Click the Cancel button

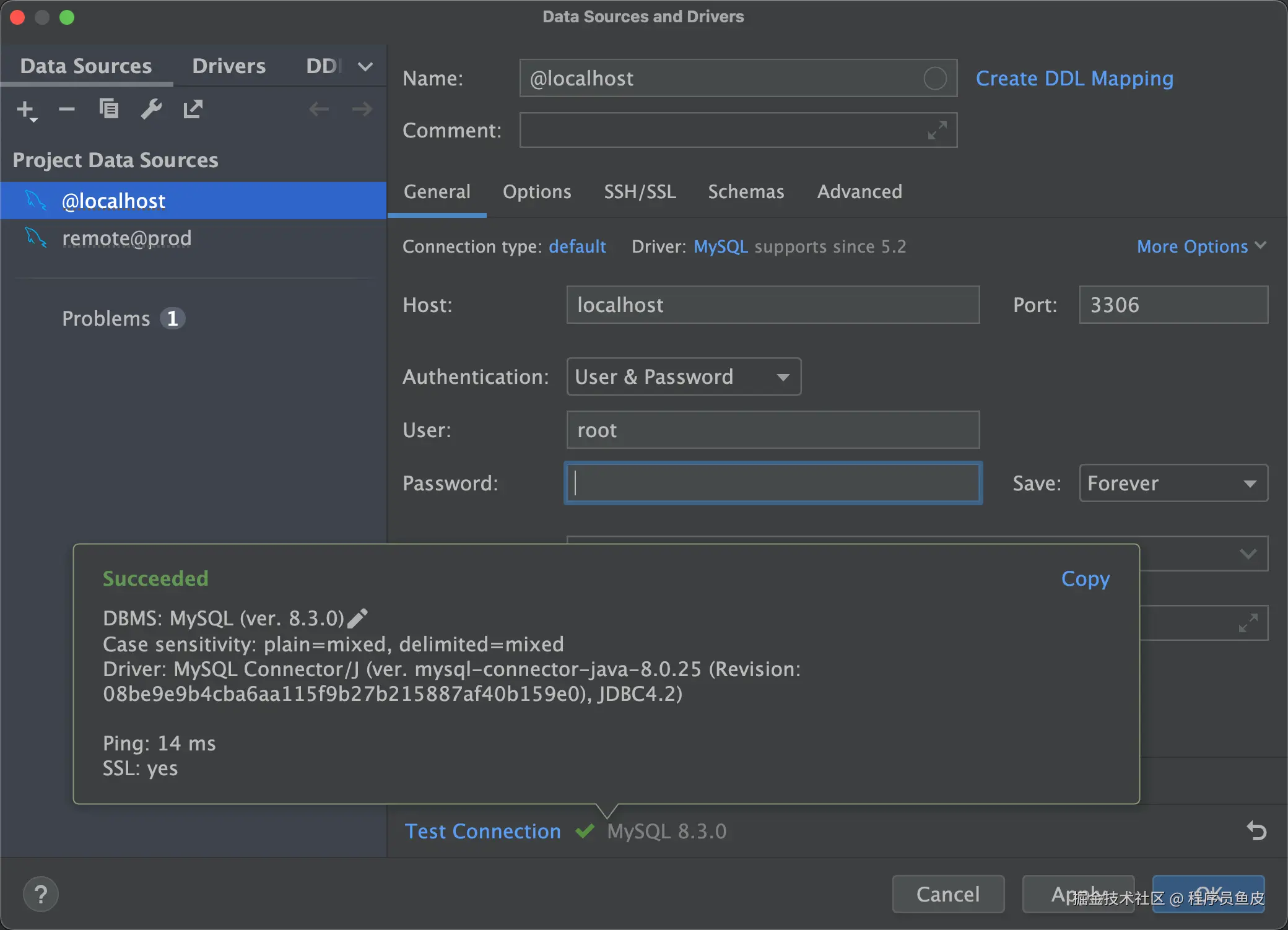coord(947,894)
